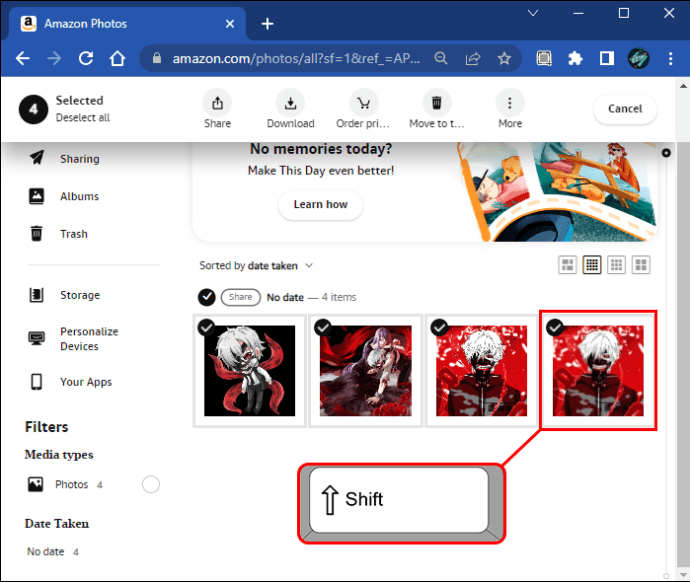Click the Move to trash icon

pyautogui.click(x=437, y=103)
